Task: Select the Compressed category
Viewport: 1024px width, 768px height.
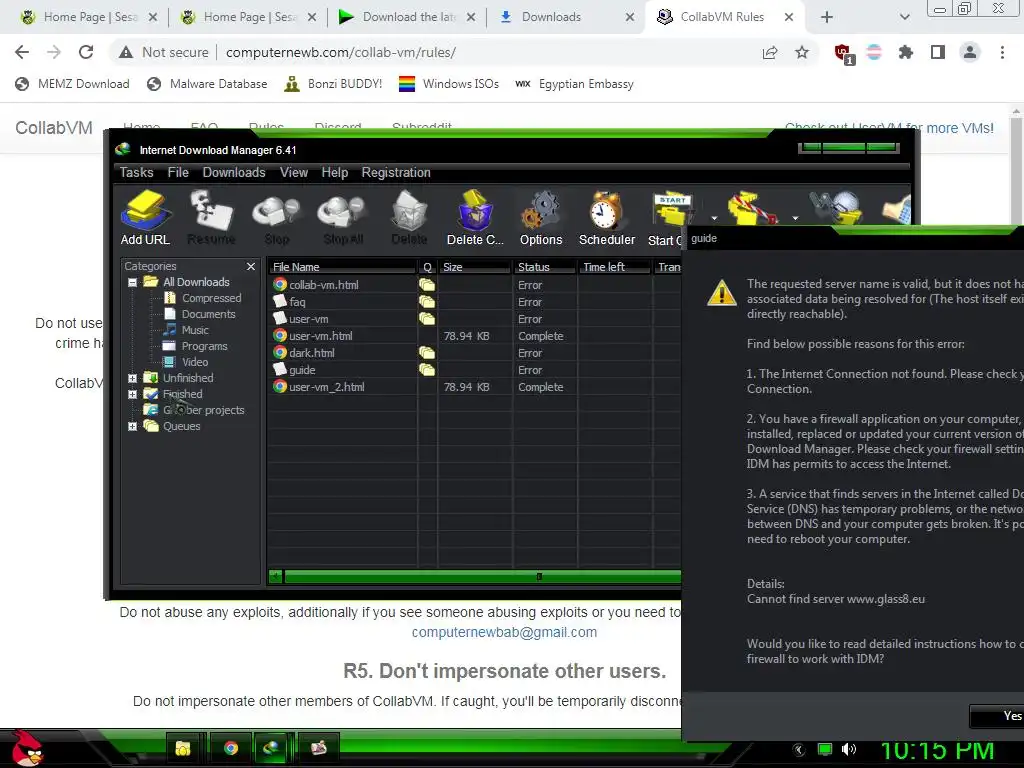Action: click(x=211, y=298)
